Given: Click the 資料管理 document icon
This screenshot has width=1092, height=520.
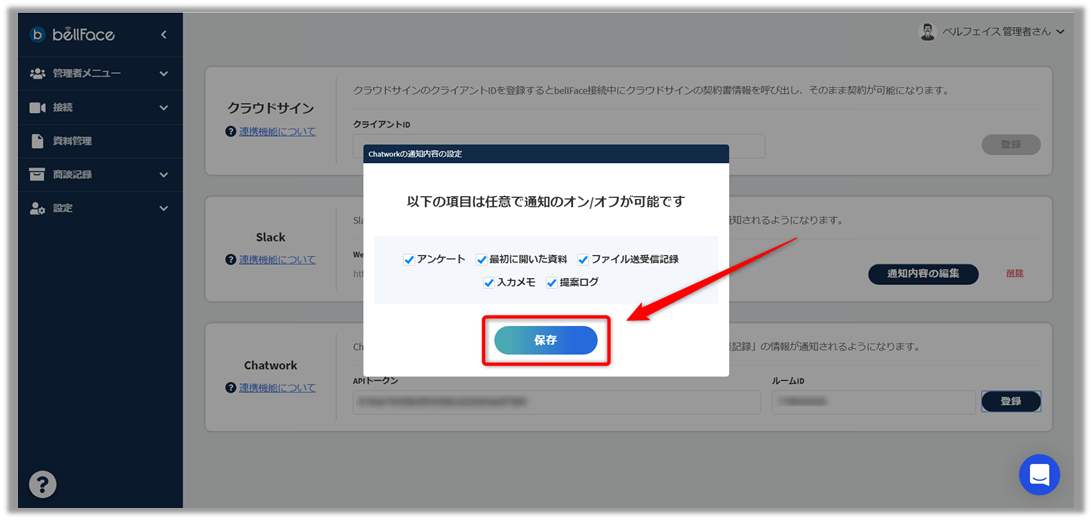Looking at the screenshot, I should [x=38, y=141].
